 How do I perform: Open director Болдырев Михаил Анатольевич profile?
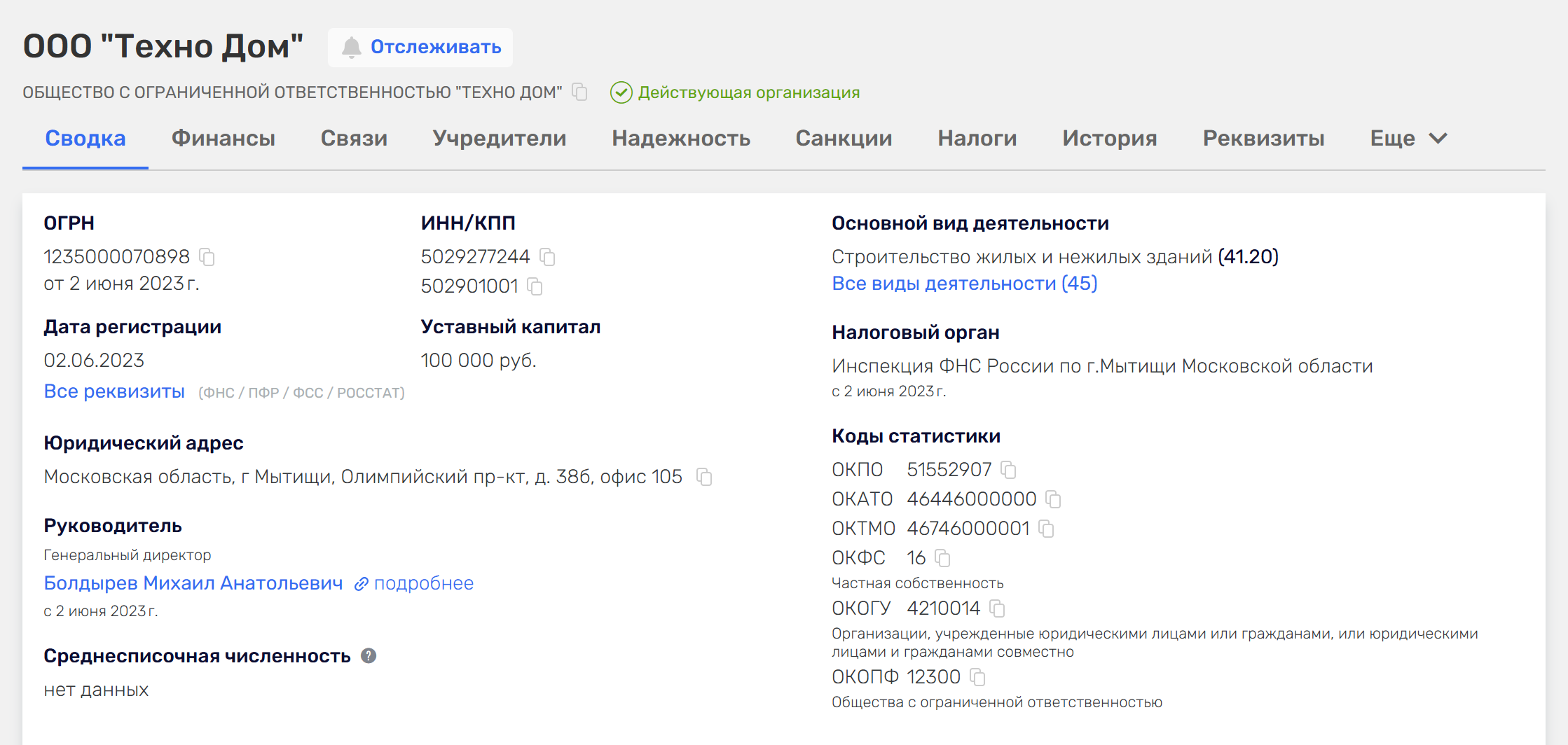pos(193,583)
